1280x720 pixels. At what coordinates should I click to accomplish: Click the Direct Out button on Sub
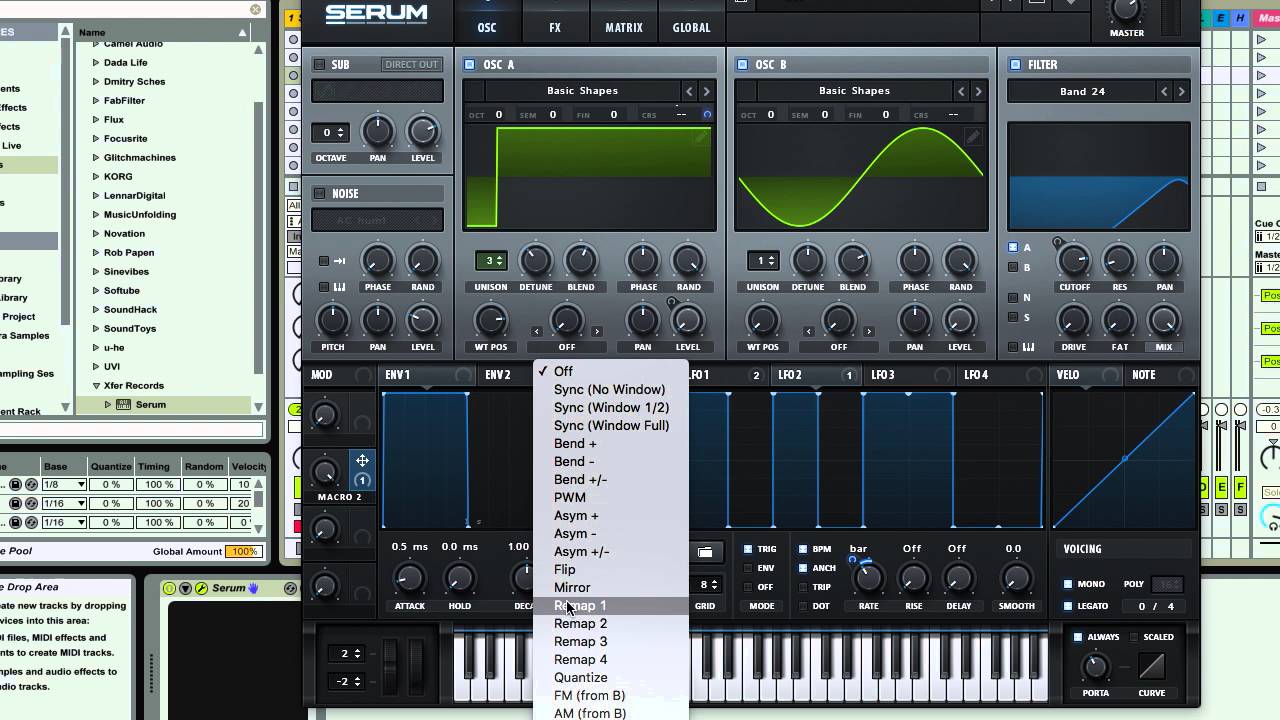click(x=412, y=65)
